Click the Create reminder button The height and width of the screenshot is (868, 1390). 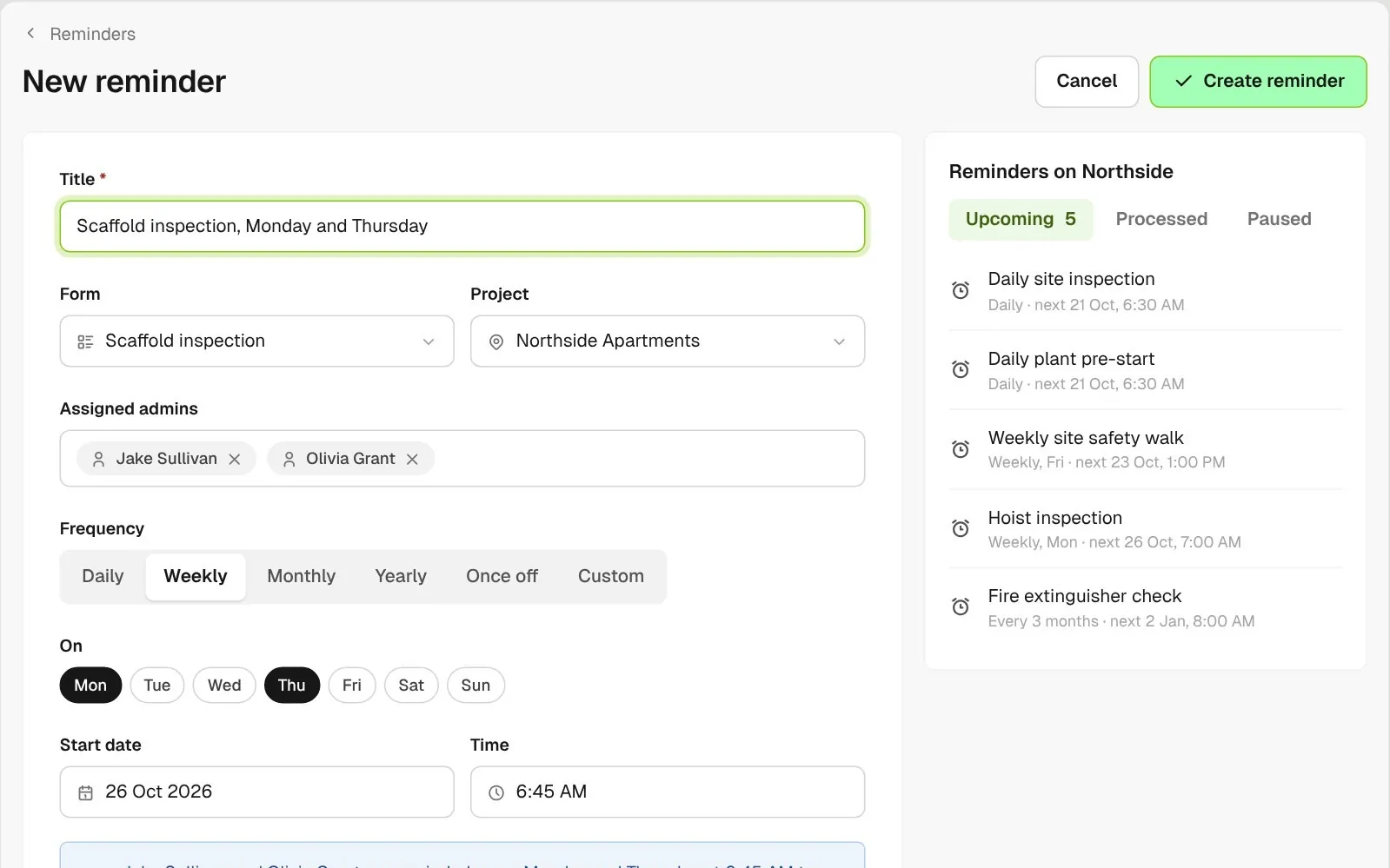[x=1258, y=82]
